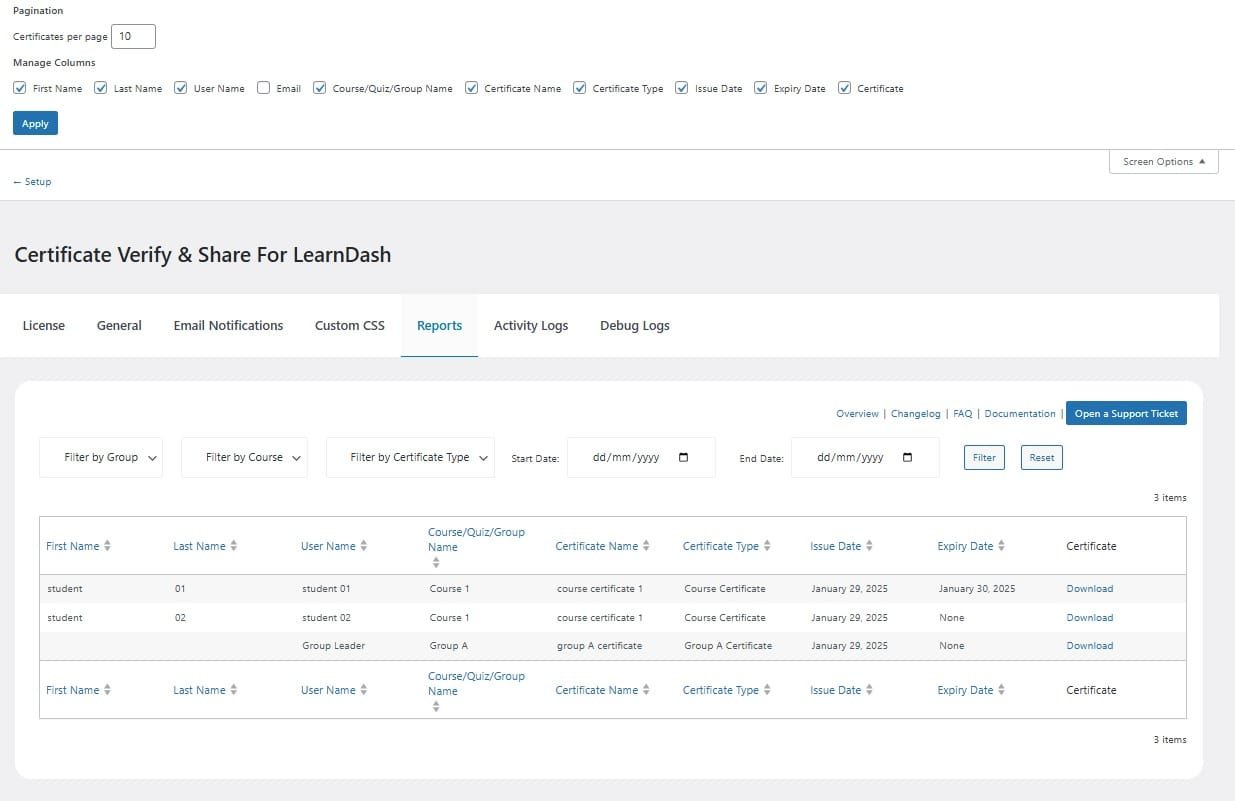The width and height of the screenshot is (1235, 801).
Task: Uncheck the First Name column checkbox
Action: [x=20, y=88]
